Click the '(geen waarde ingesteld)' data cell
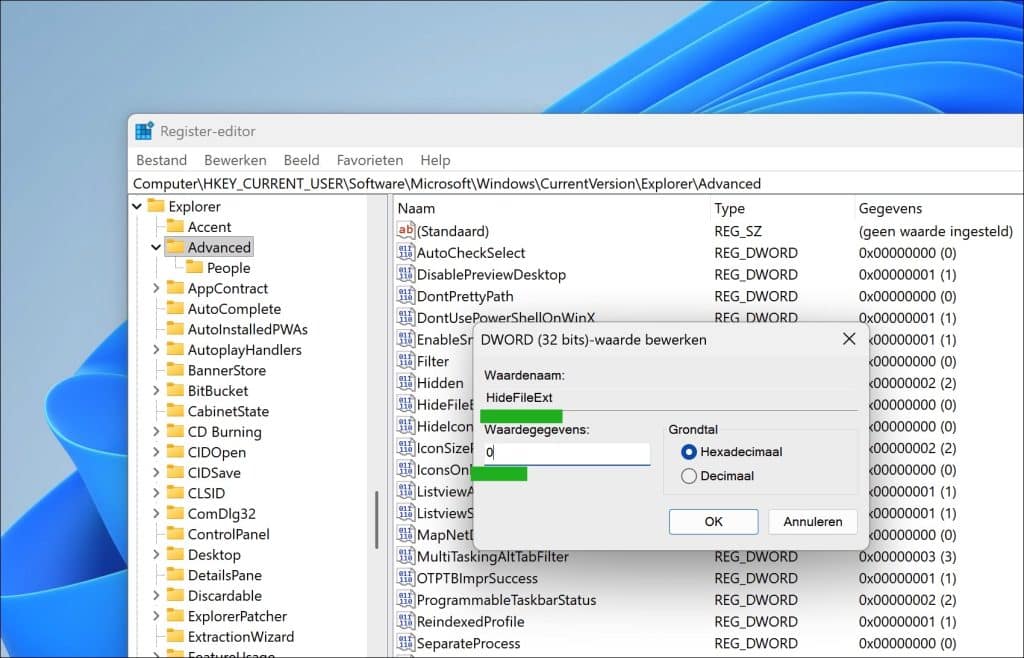This screenshot has height=658, width=1024. [x=935, y=231]
